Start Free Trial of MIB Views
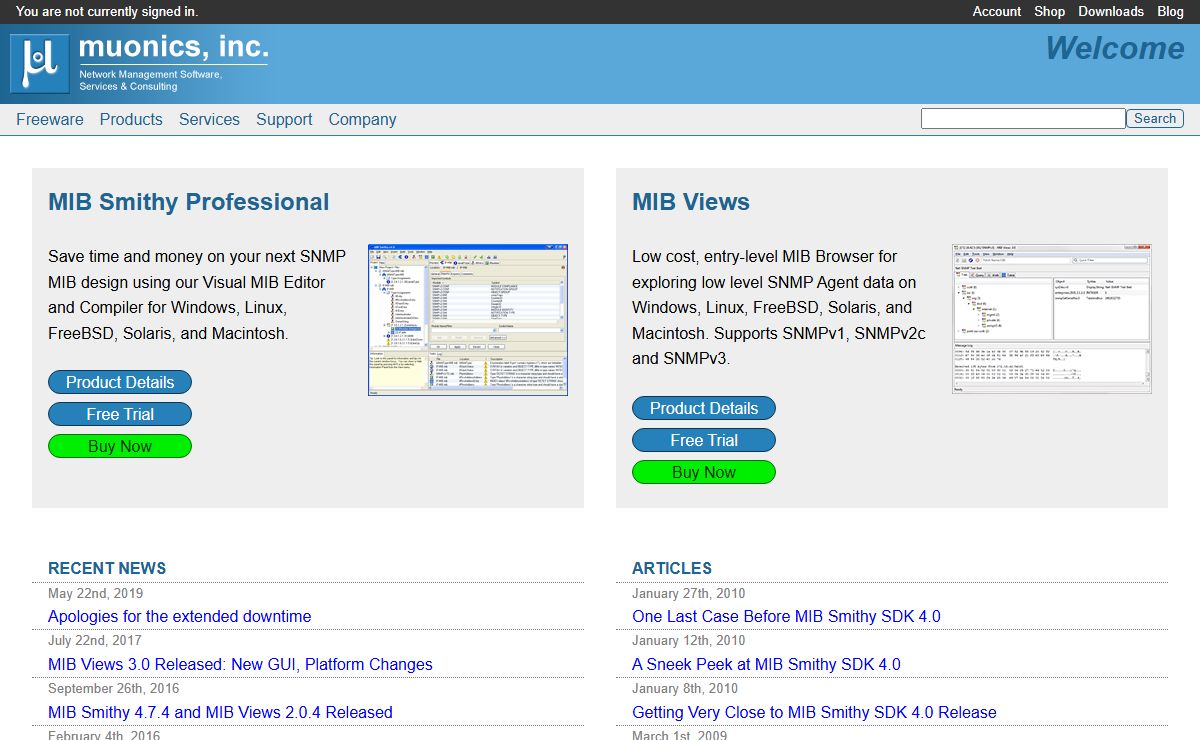 click(704, 440)
